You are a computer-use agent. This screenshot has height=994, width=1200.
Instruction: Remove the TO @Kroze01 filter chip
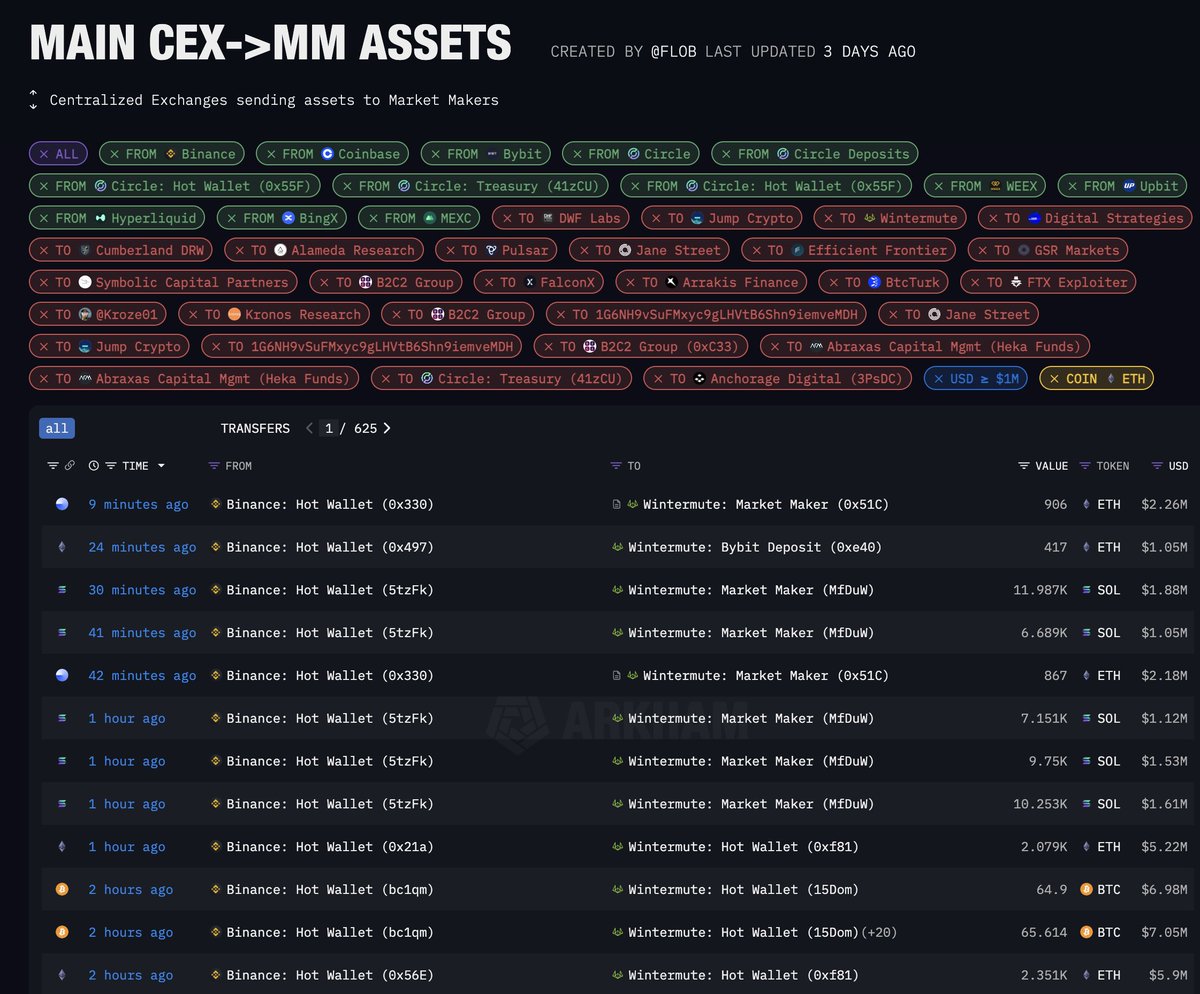44,314
